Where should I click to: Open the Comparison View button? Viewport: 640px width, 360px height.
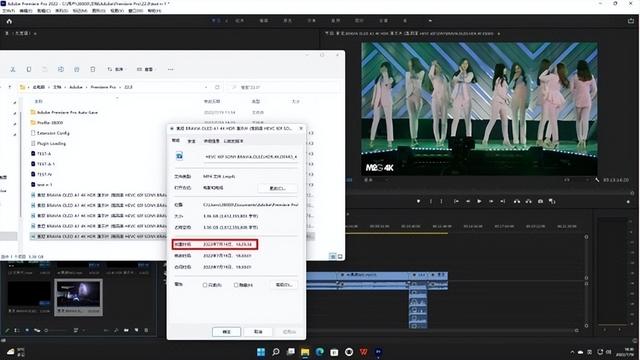[x=552, y=201]
